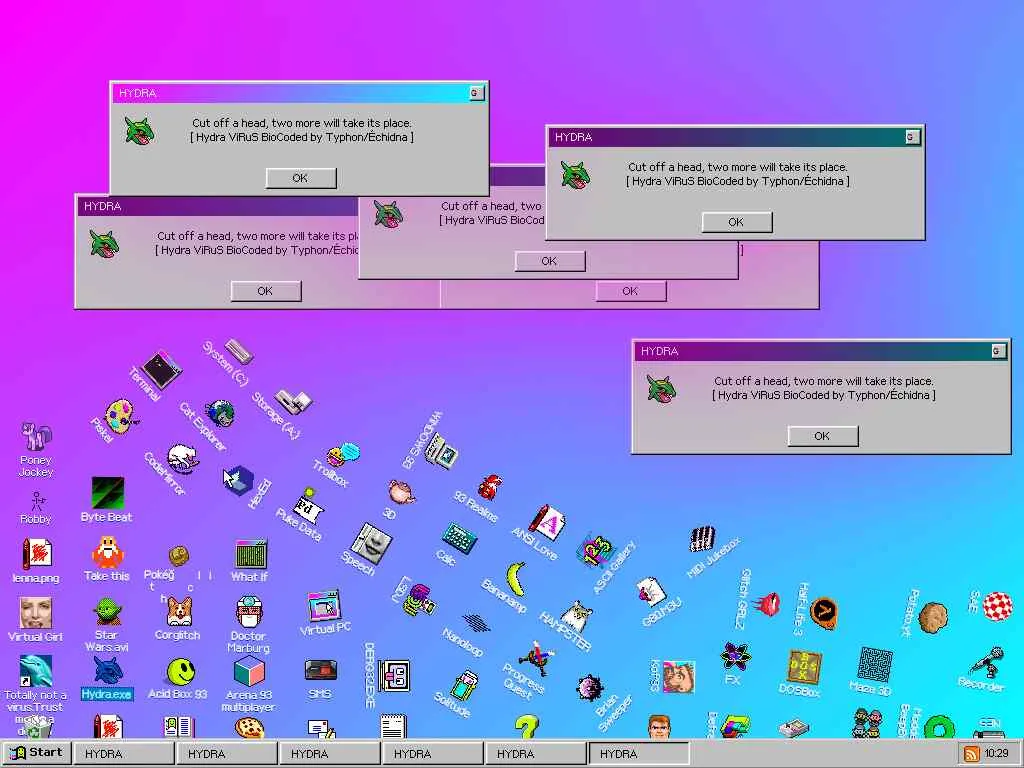Launch the Glitch GRLZ red icon
1024x768 pixels.
click(768, 603)
